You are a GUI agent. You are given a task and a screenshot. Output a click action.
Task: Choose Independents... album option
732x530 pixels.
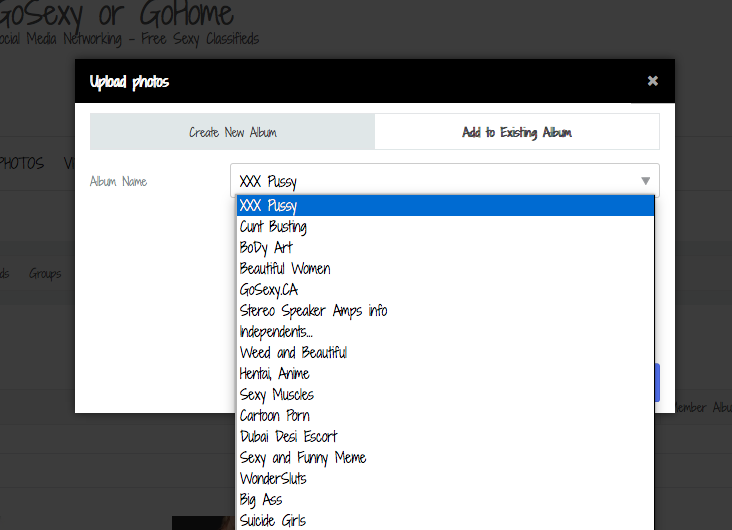click(x=445, y=332)
